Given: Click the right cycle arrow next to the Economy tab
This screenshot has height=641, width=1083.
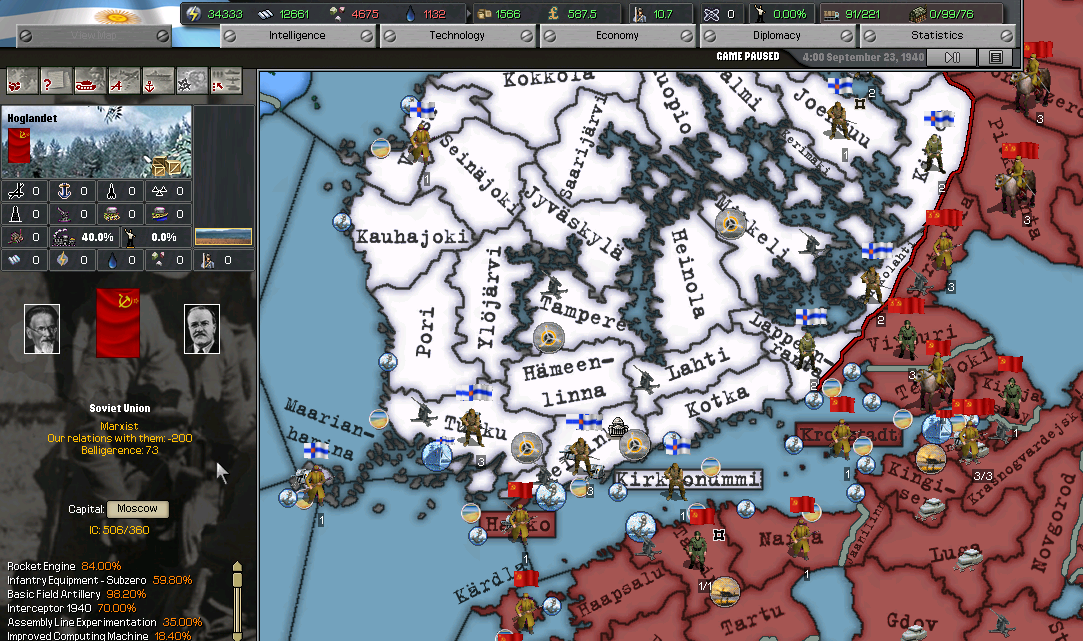Looking at the screenshot, I should [687, 35].
